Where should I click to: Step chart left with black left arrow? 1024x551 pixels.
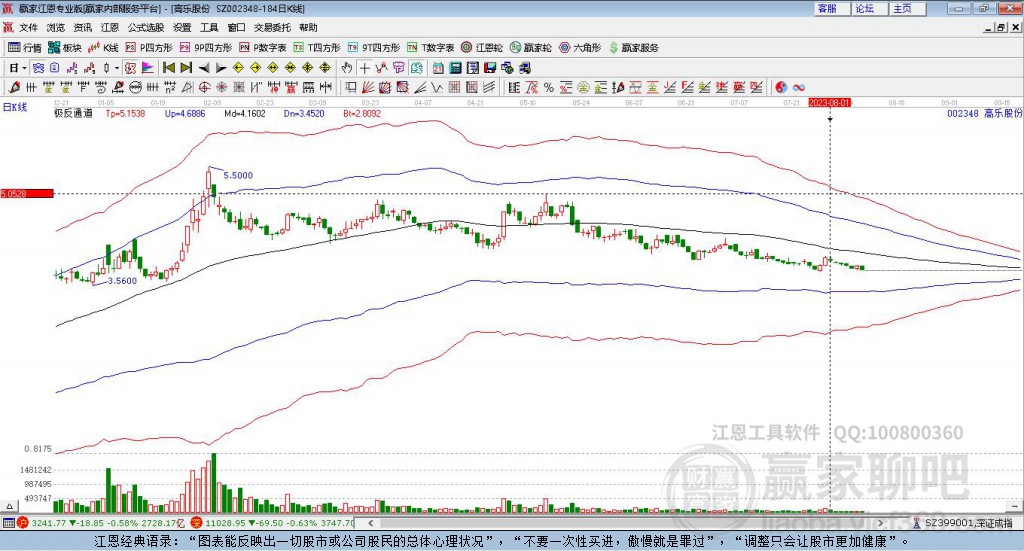(204, 68)
